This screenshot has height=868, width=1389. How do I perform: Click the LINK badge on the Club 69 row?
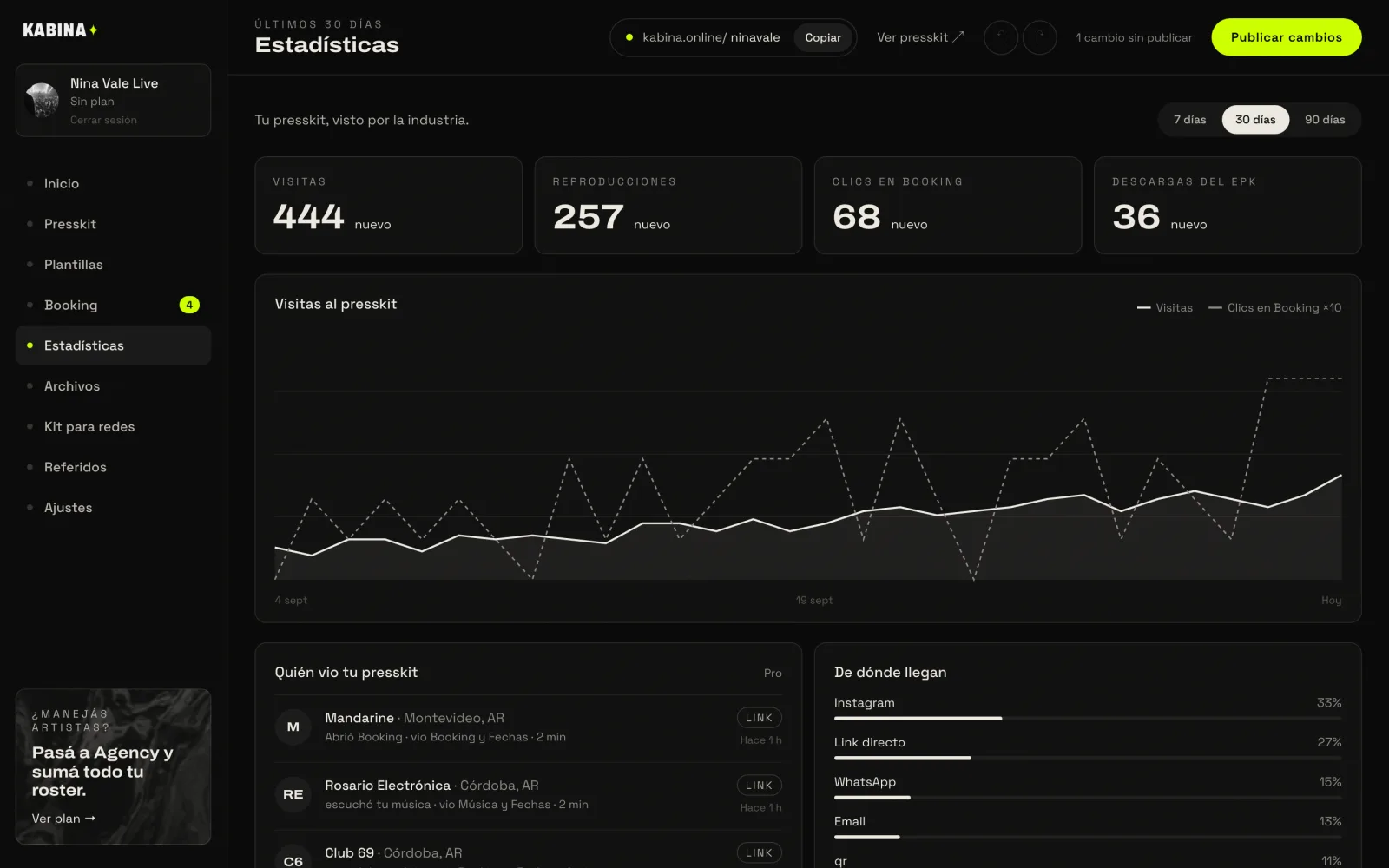tap(759, 853)
